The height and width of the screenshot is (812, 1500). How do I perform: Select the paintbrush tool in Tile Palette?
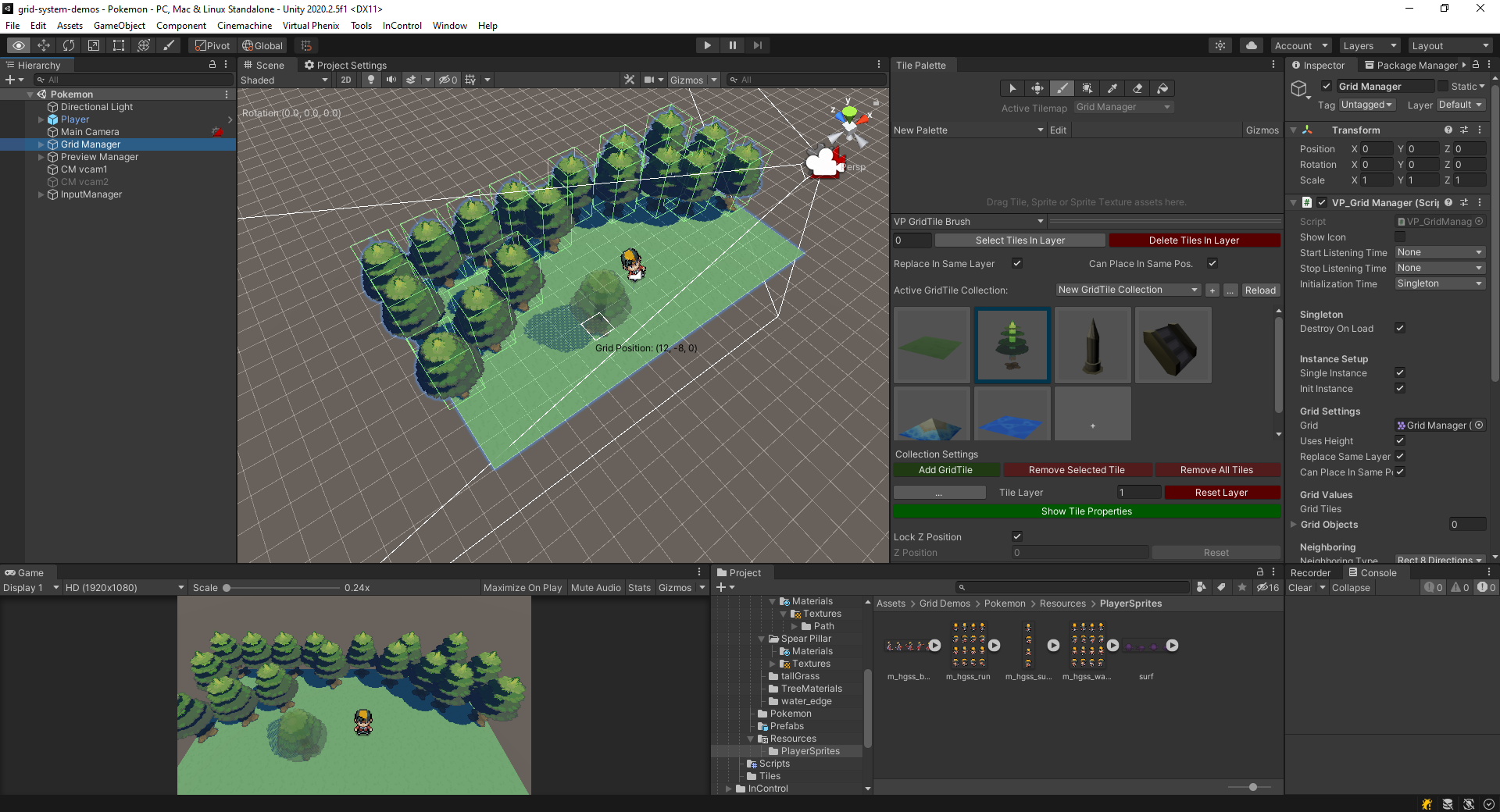coord(1062,88)
